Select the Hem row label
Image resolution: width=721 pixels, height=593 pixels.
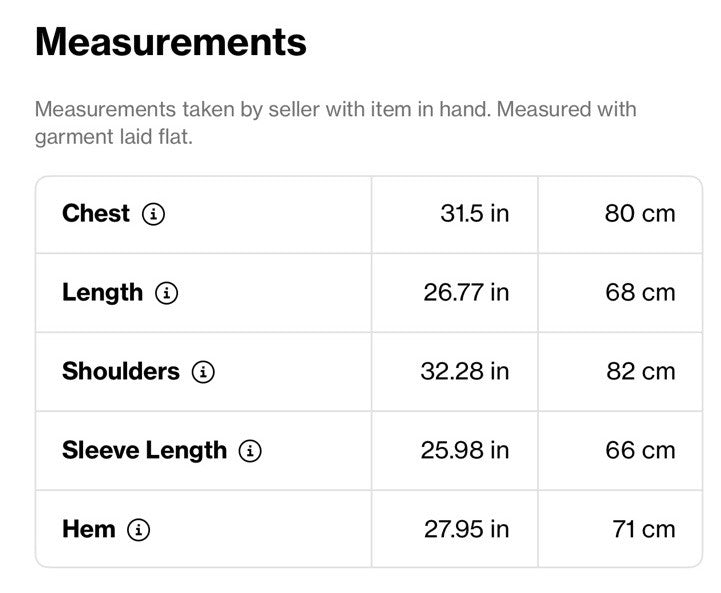[89, 529]
